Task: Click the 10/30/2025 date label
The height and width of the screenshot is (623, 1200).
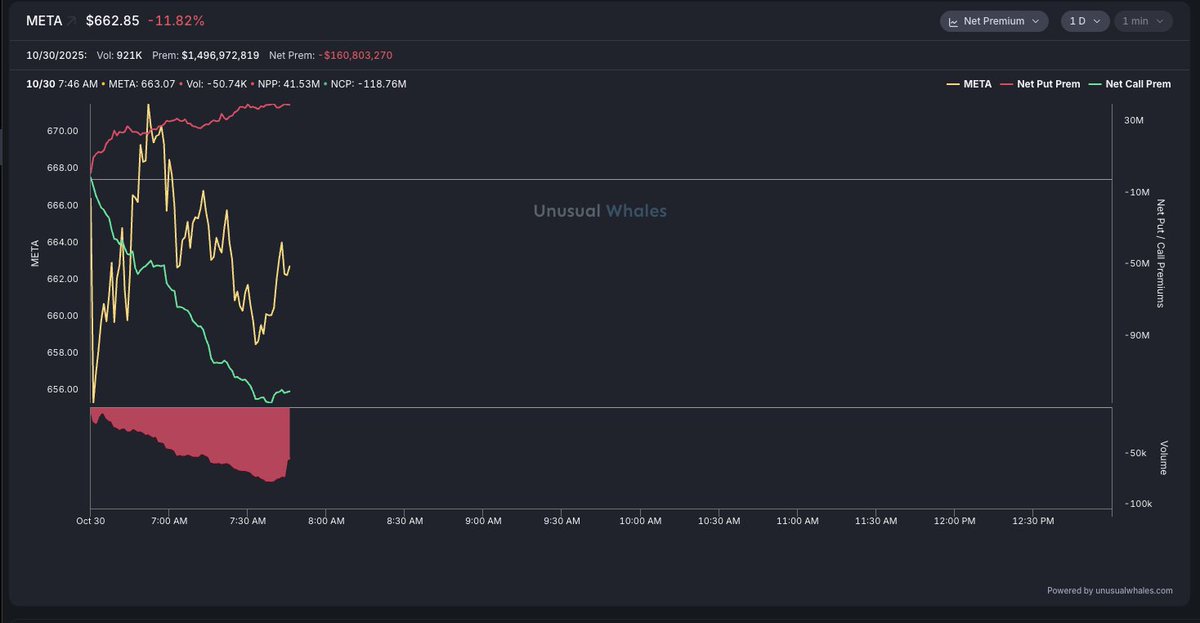Action: [x=57, y=56]
